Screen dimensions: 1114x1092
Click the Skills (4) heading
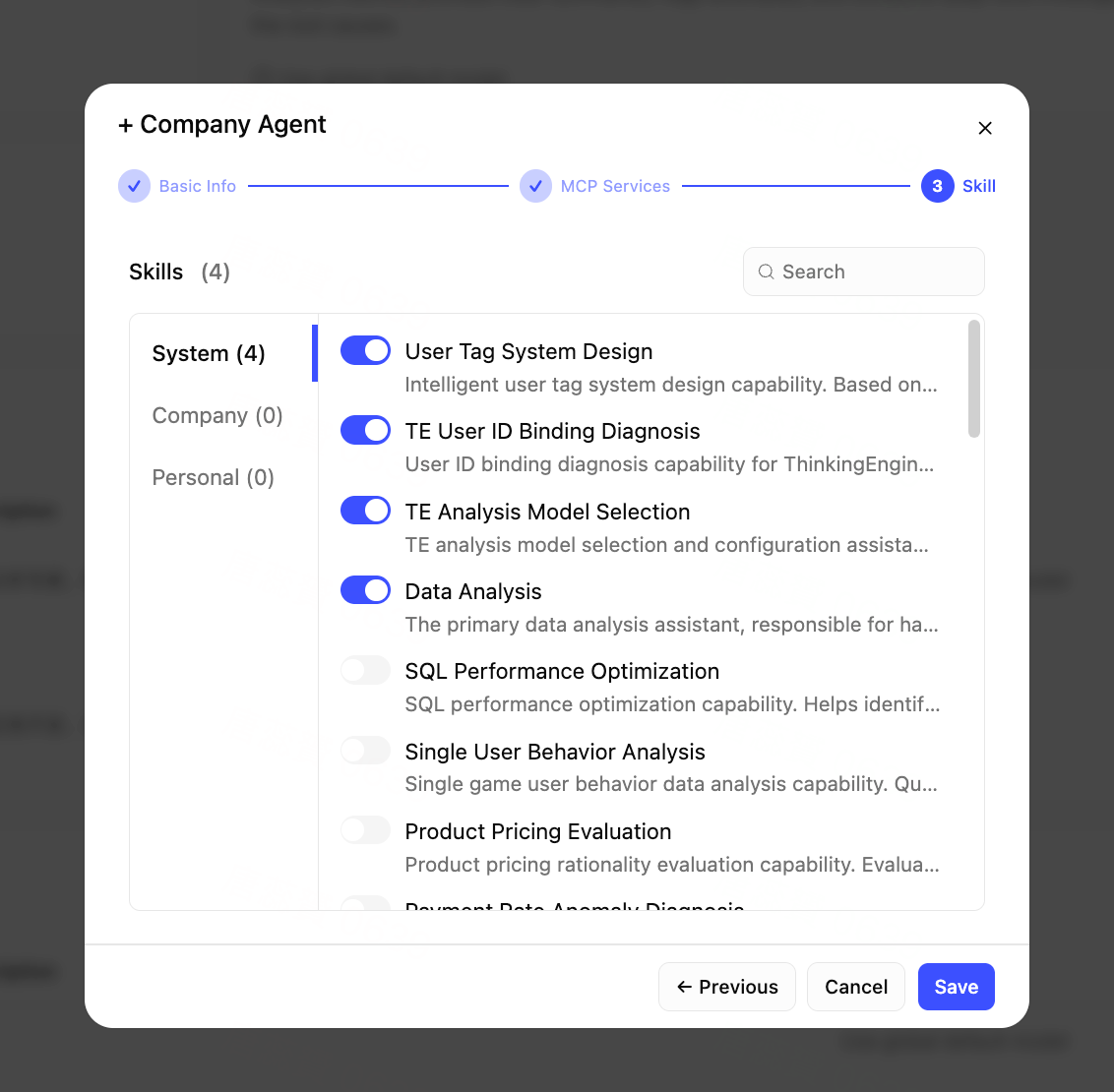coord(180,272)
